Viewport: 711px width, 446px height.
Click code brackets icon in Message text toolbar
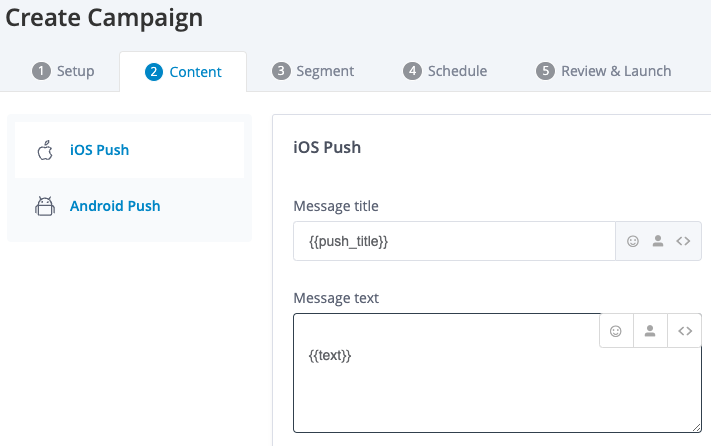(x=684, y=331)
